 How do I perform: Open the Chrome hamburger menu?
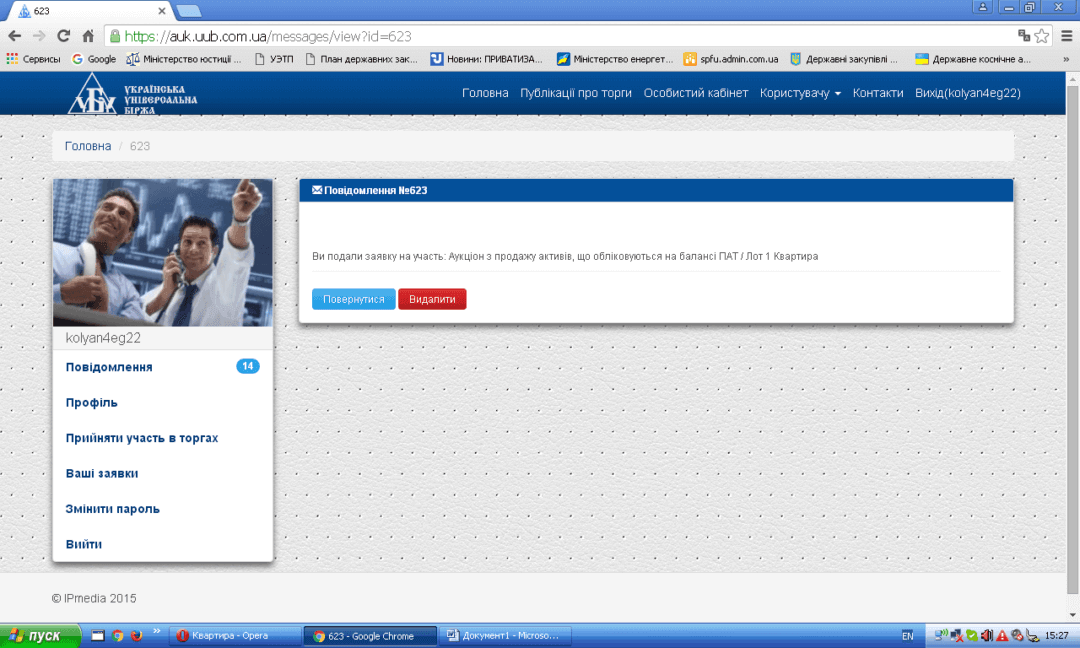click(x=1065, y=35)
